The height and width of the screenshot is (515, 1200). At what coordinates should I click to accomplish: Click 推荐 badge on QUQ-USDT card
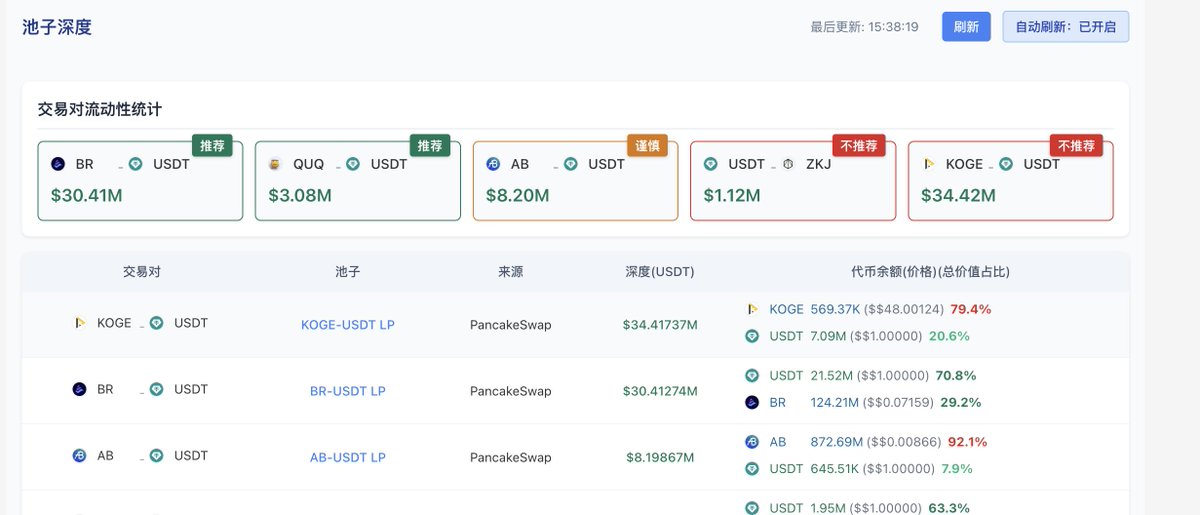pyautogui.click(x=430, y=146)
